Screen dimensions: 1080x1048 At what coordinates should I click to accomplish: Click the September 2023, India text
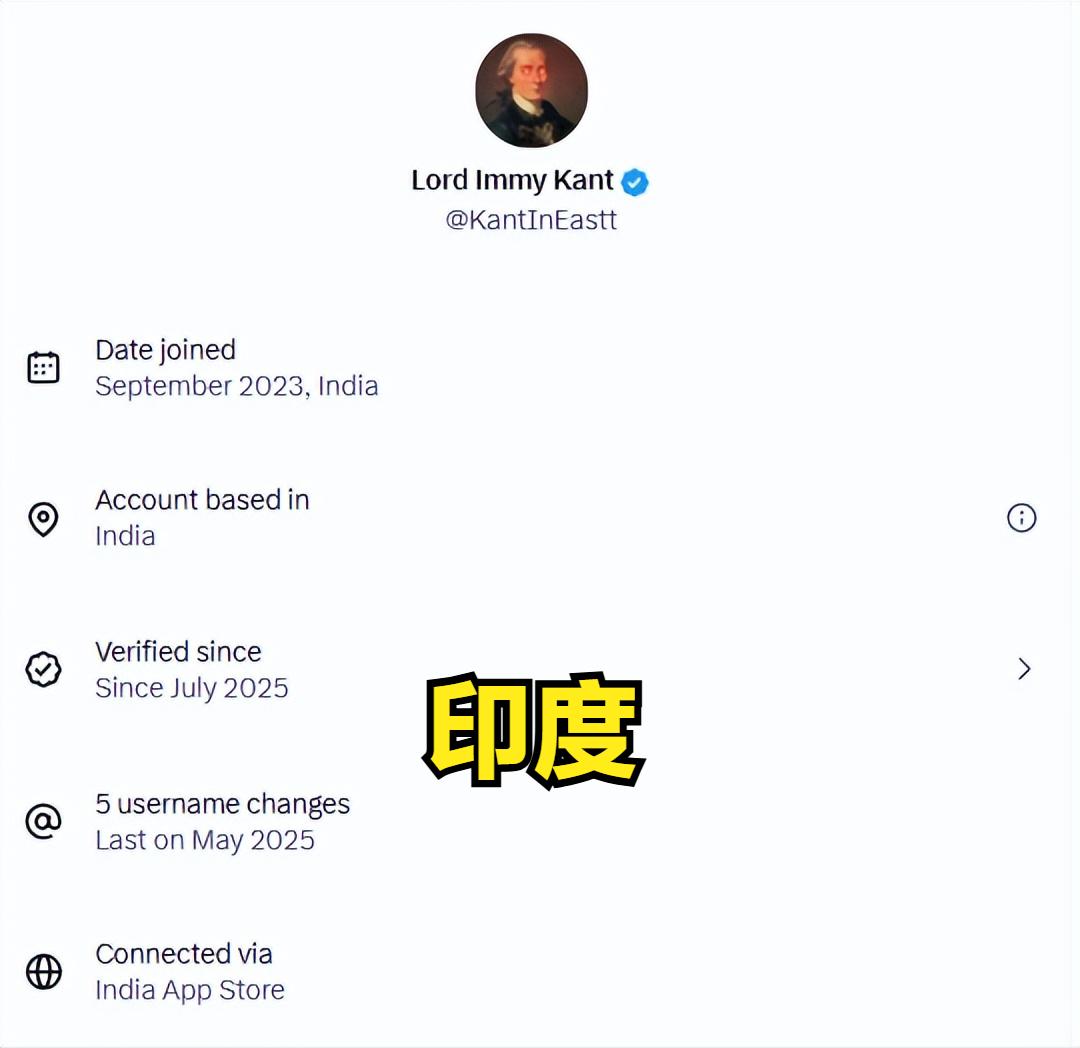(x=237, y=386)
